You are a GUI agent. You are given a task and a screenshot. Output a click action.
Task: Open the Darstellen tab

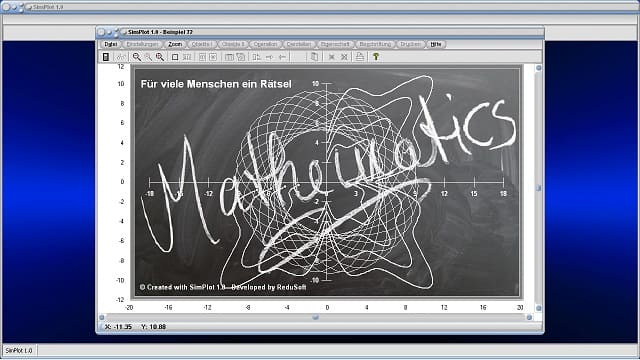pos(299,44)
